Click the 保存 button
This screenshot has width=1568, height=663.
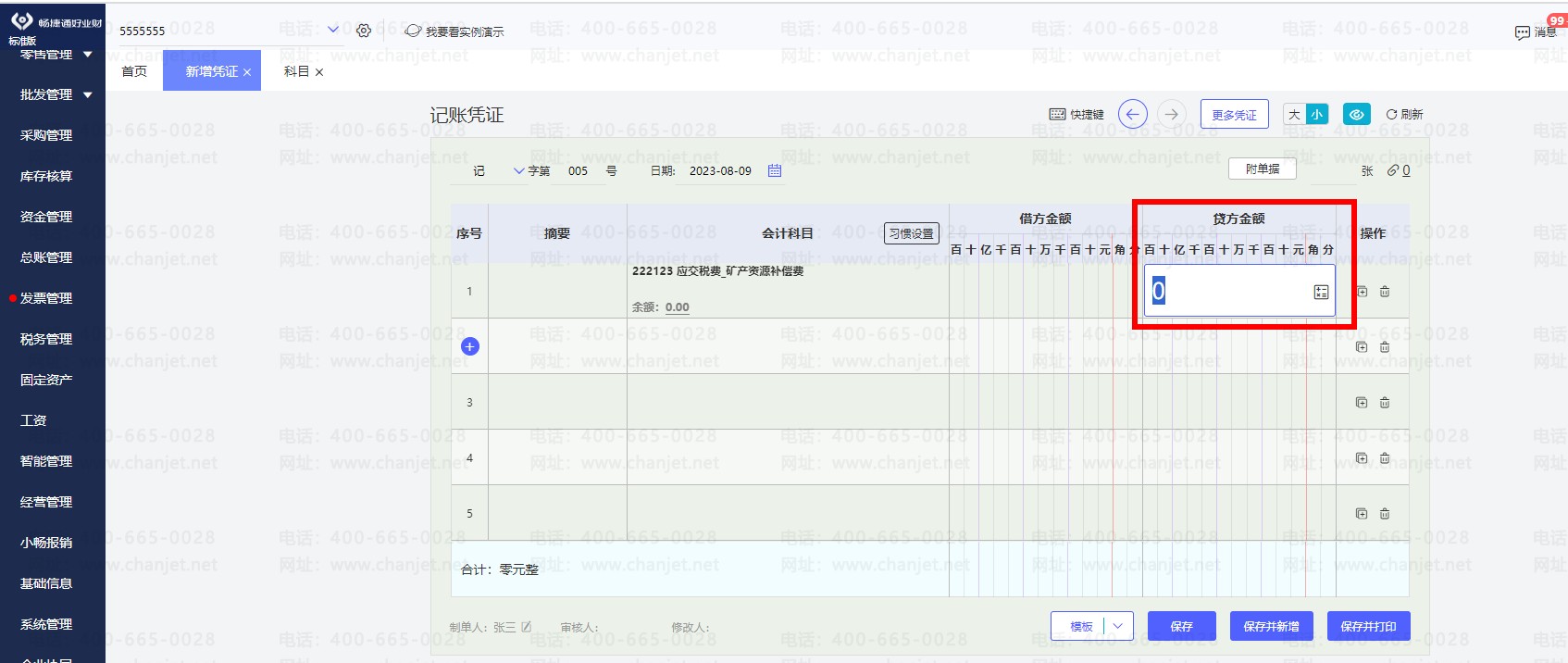click(1181, 626)
